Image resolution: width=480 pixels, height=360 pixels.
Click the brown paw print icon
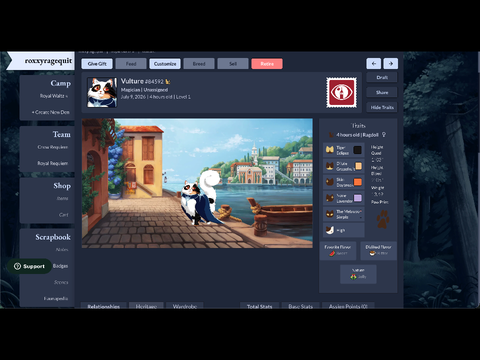pos(383,219)
